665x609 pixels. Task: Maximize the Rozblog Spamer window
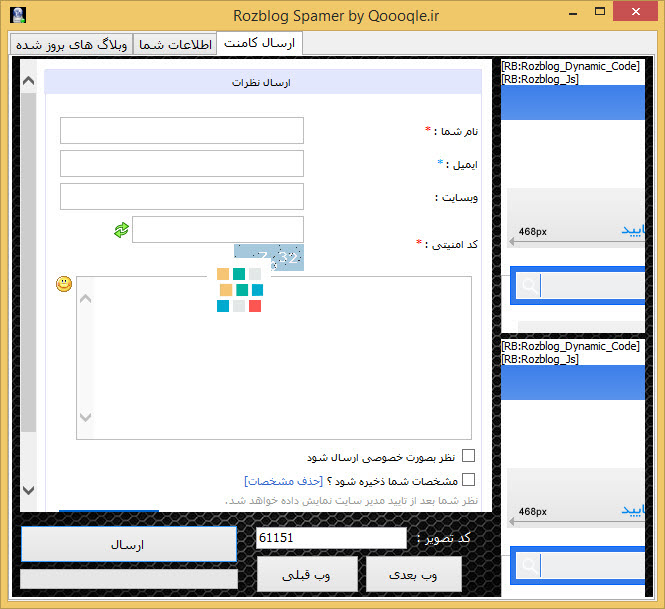coord(600,12)
